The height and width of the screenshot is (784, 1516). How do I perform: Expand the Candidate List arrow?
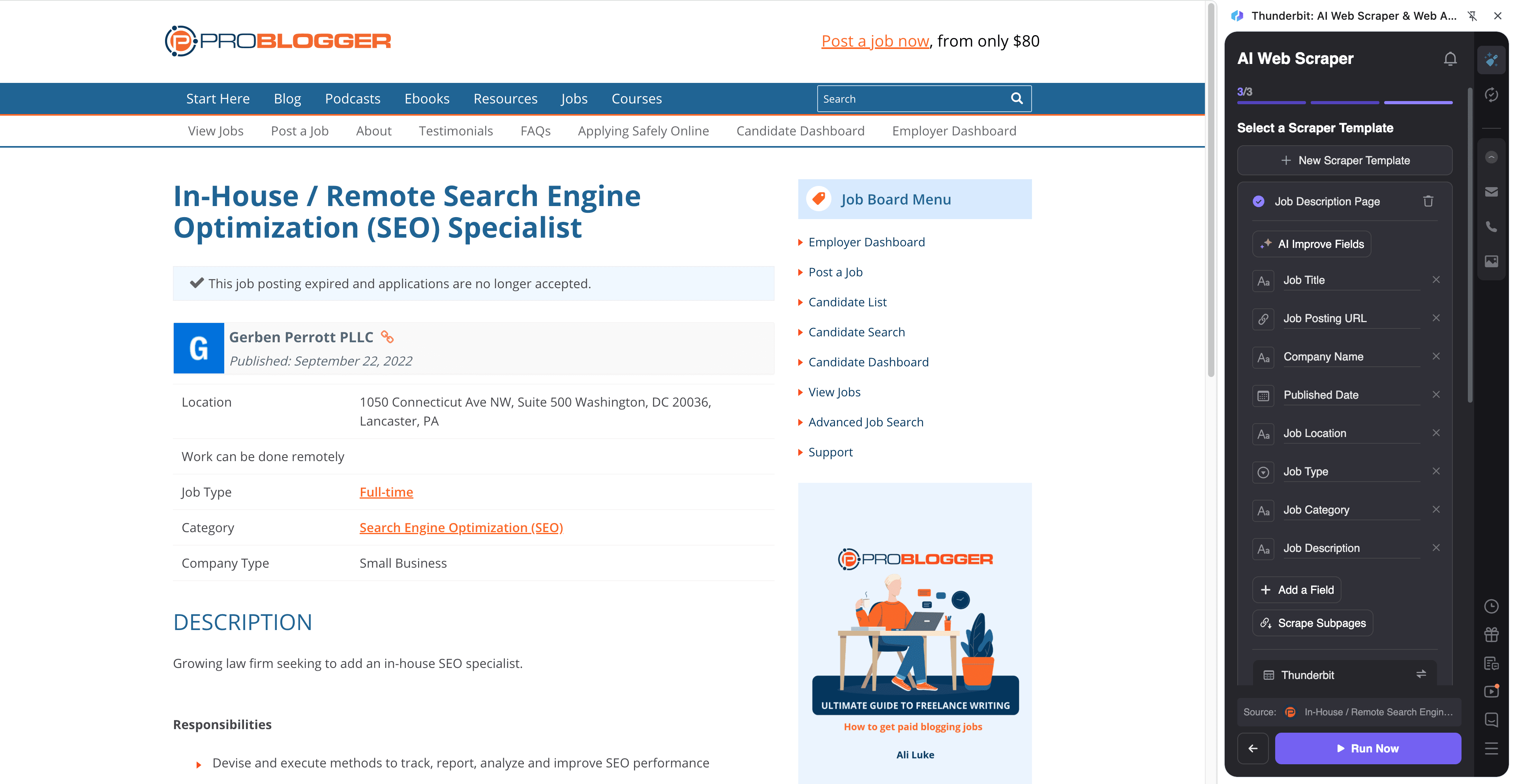[800, 302]
